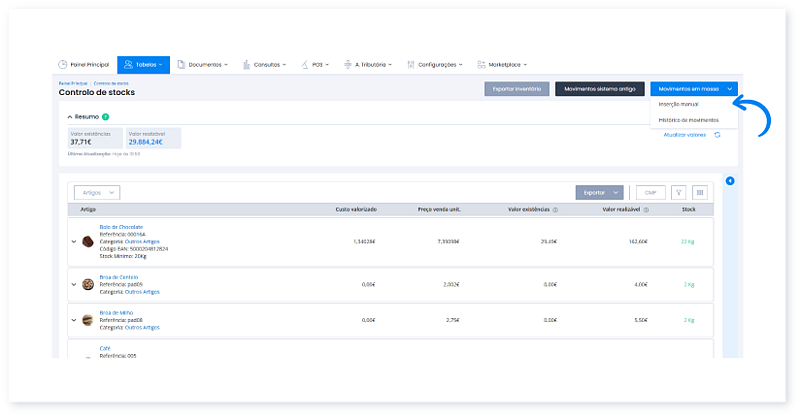Click the green Resumo info badge

pyautogui.click(x=106, y=116)
